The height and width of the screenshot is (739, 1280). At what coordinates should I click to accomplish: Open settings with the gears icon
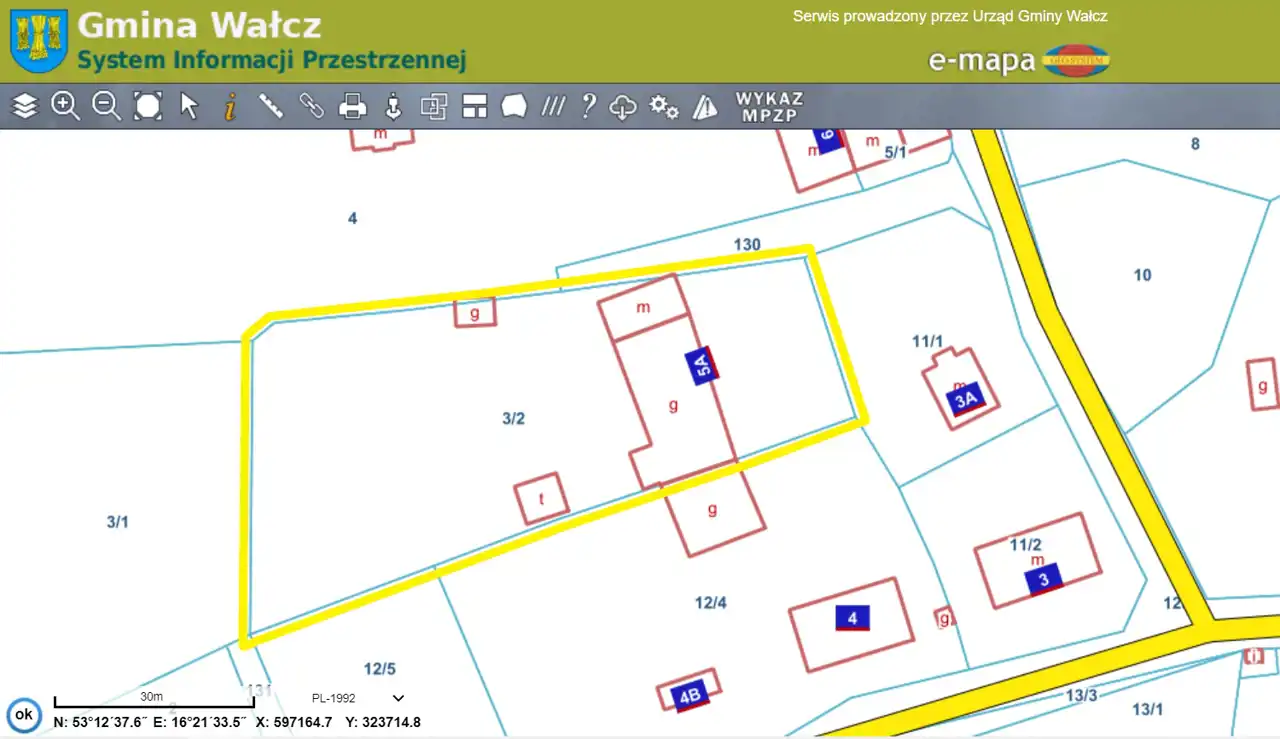664,105
